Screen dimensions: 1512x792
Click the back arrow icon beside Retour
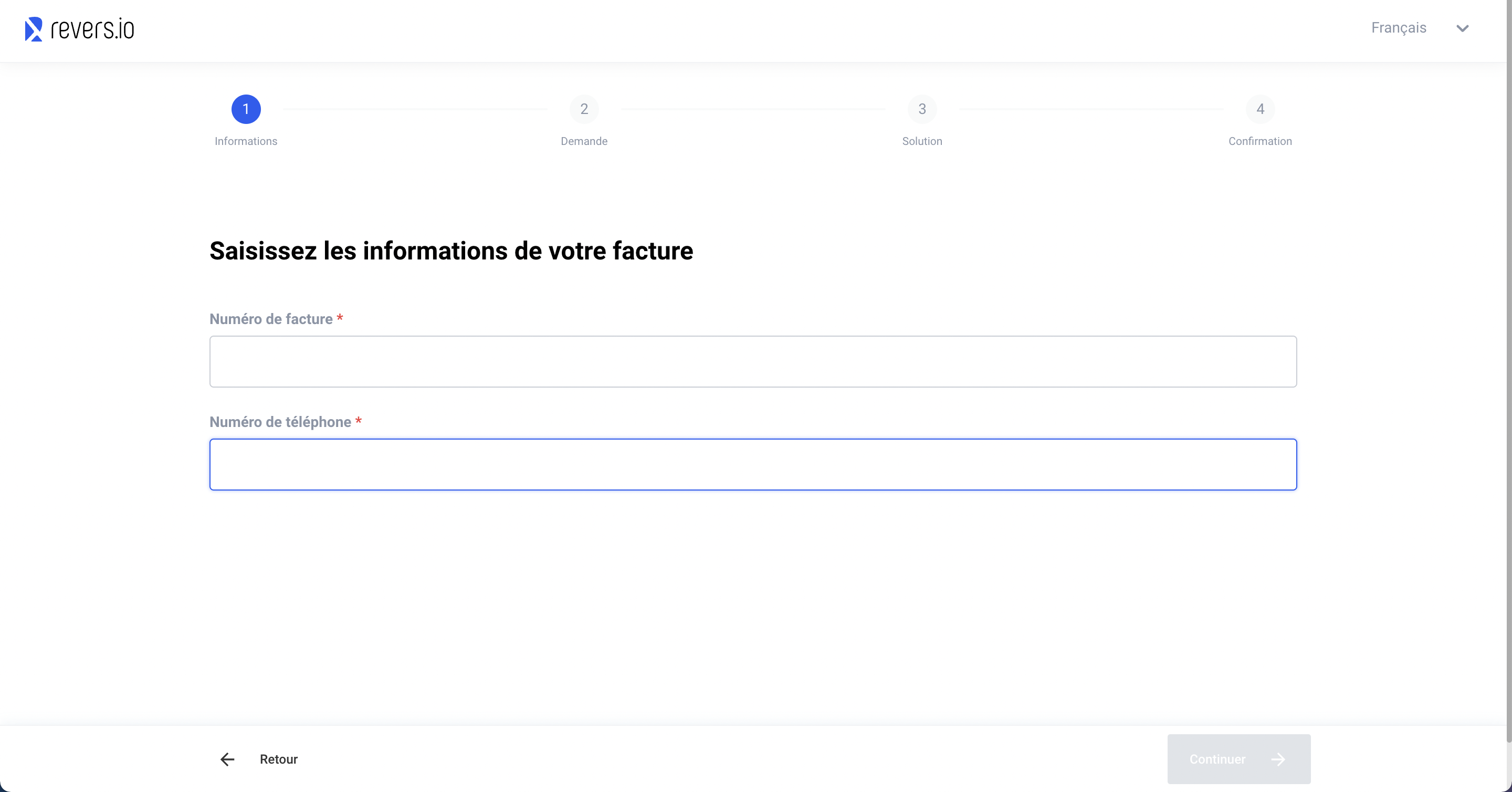click(227, 759)
